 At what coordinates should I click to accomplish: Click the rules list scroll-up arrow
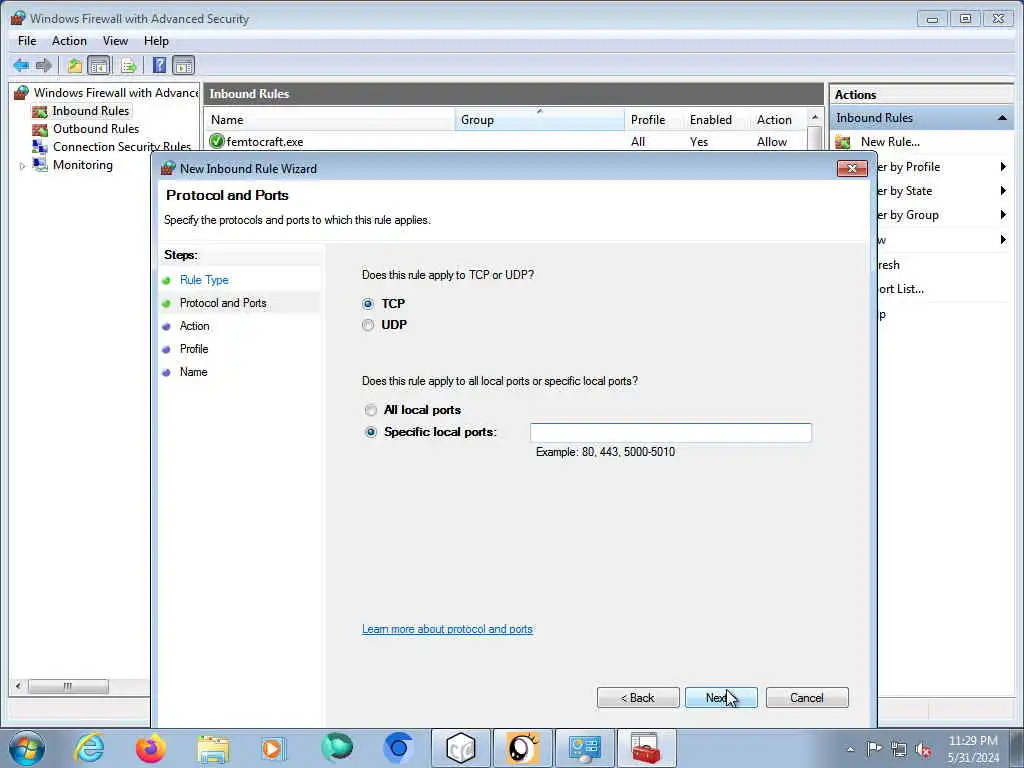point(814,118)
